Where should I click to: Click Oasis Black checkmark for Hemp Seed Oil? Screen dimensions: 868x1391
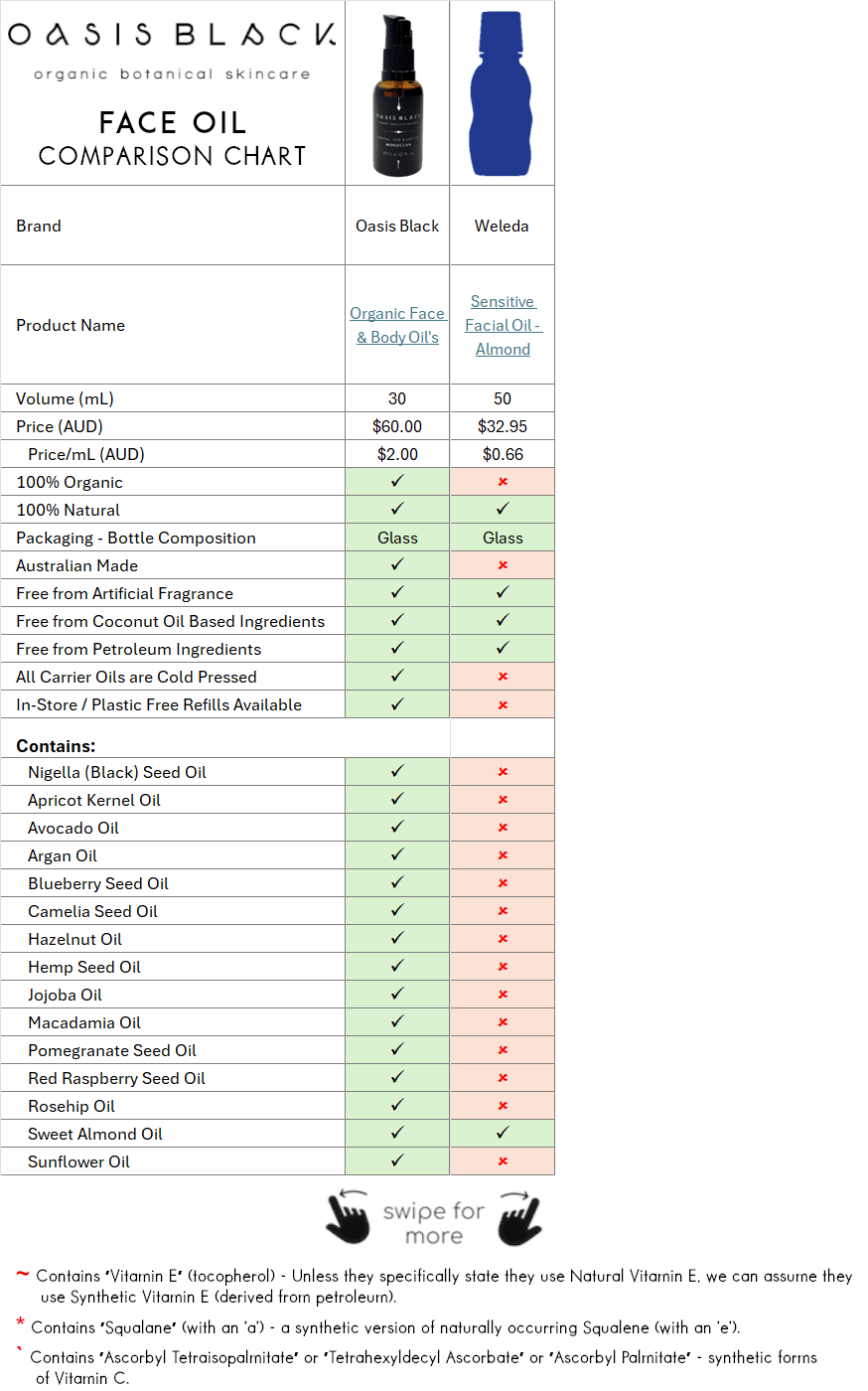[397, 966]
